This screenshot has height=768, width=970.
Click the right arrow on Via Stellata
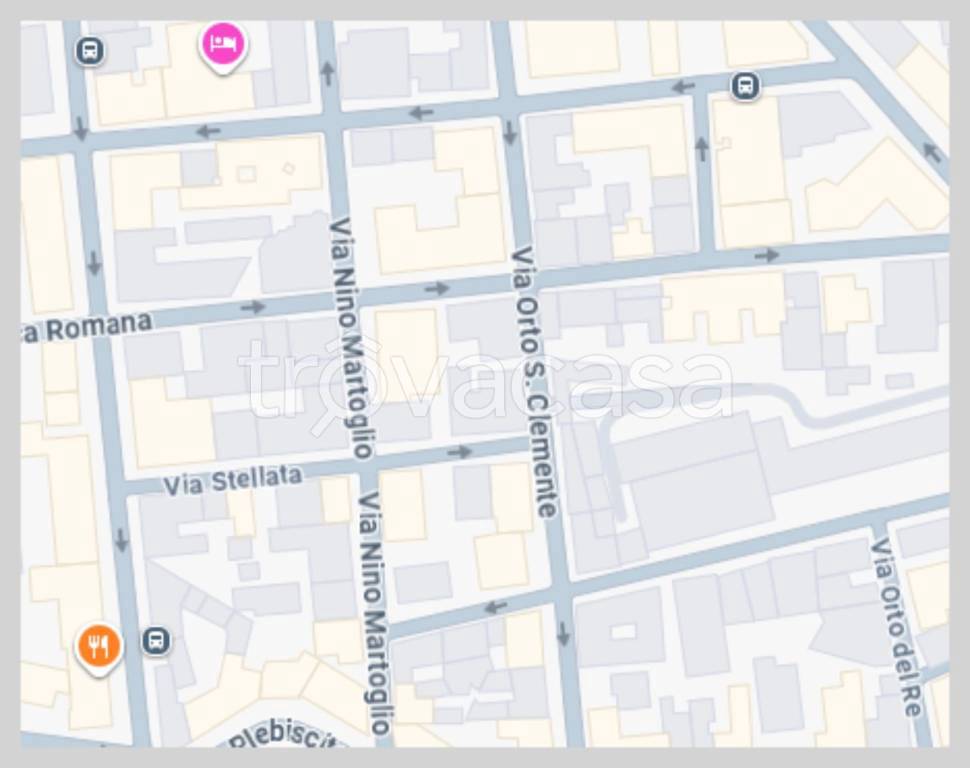pos(460,452)
